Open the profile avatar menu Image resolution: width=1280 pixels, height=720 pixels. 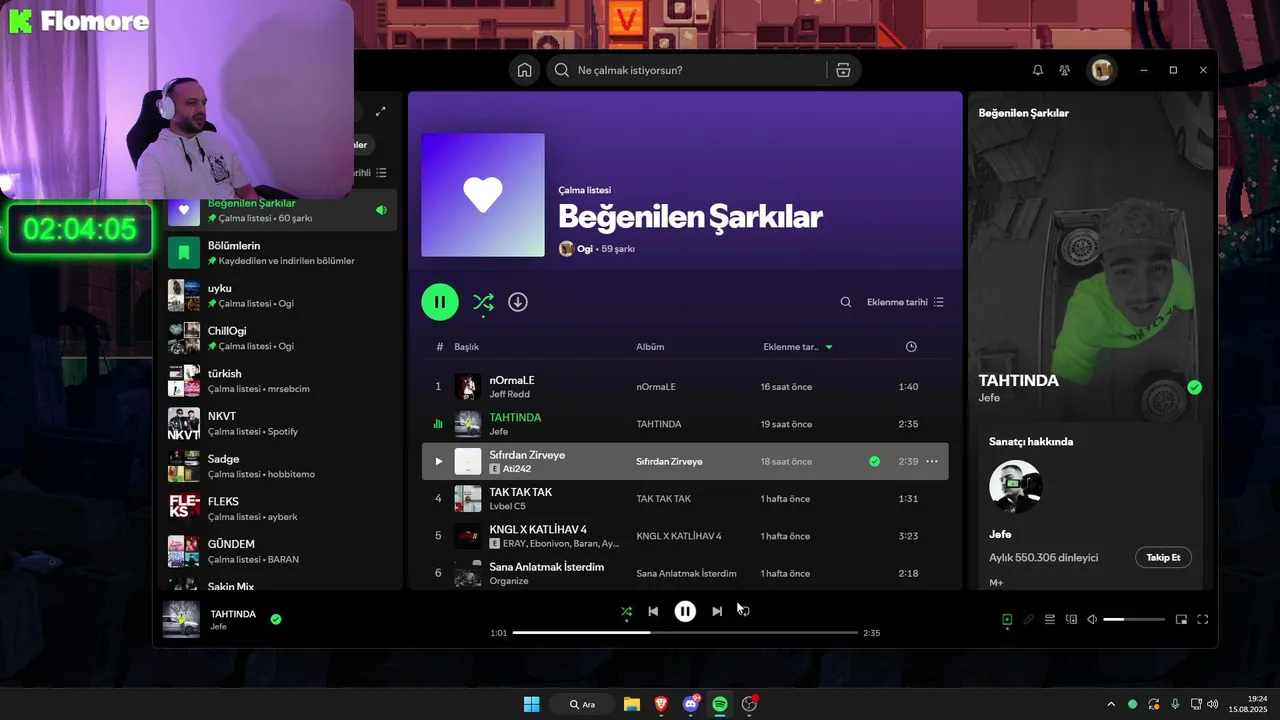1102,70
